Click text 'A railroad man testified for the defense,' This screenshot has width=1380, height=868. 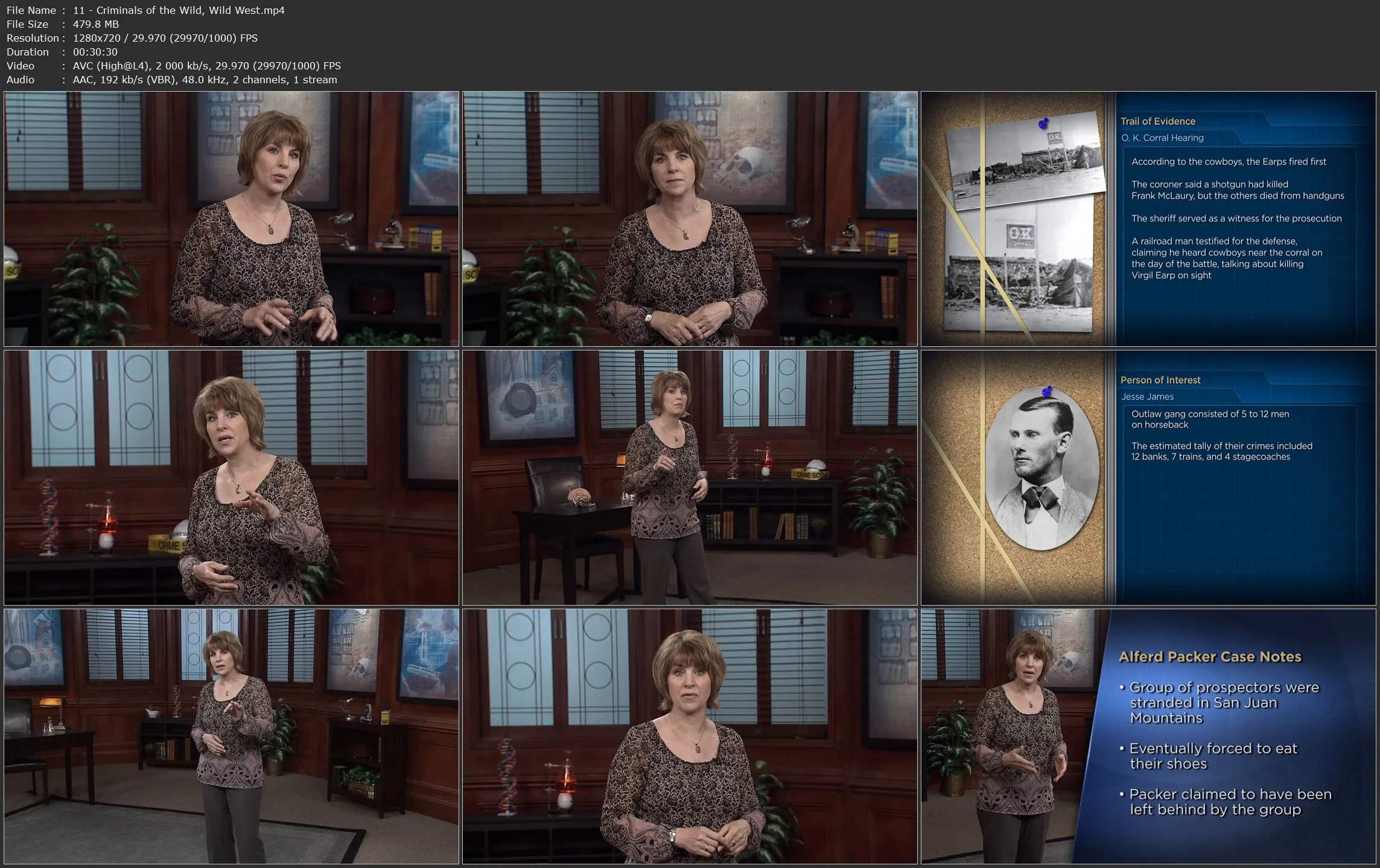(x=1214, y=241)
